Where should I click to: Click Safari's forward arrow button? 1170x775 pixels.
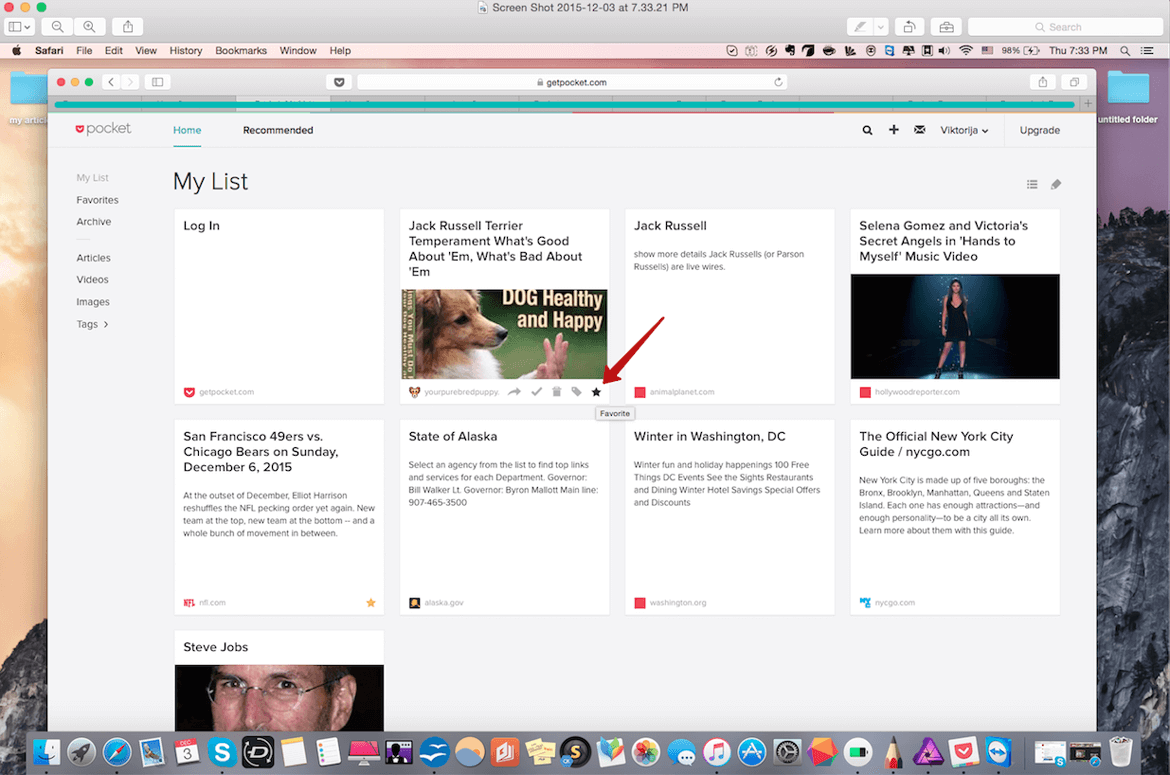point(130,82)
